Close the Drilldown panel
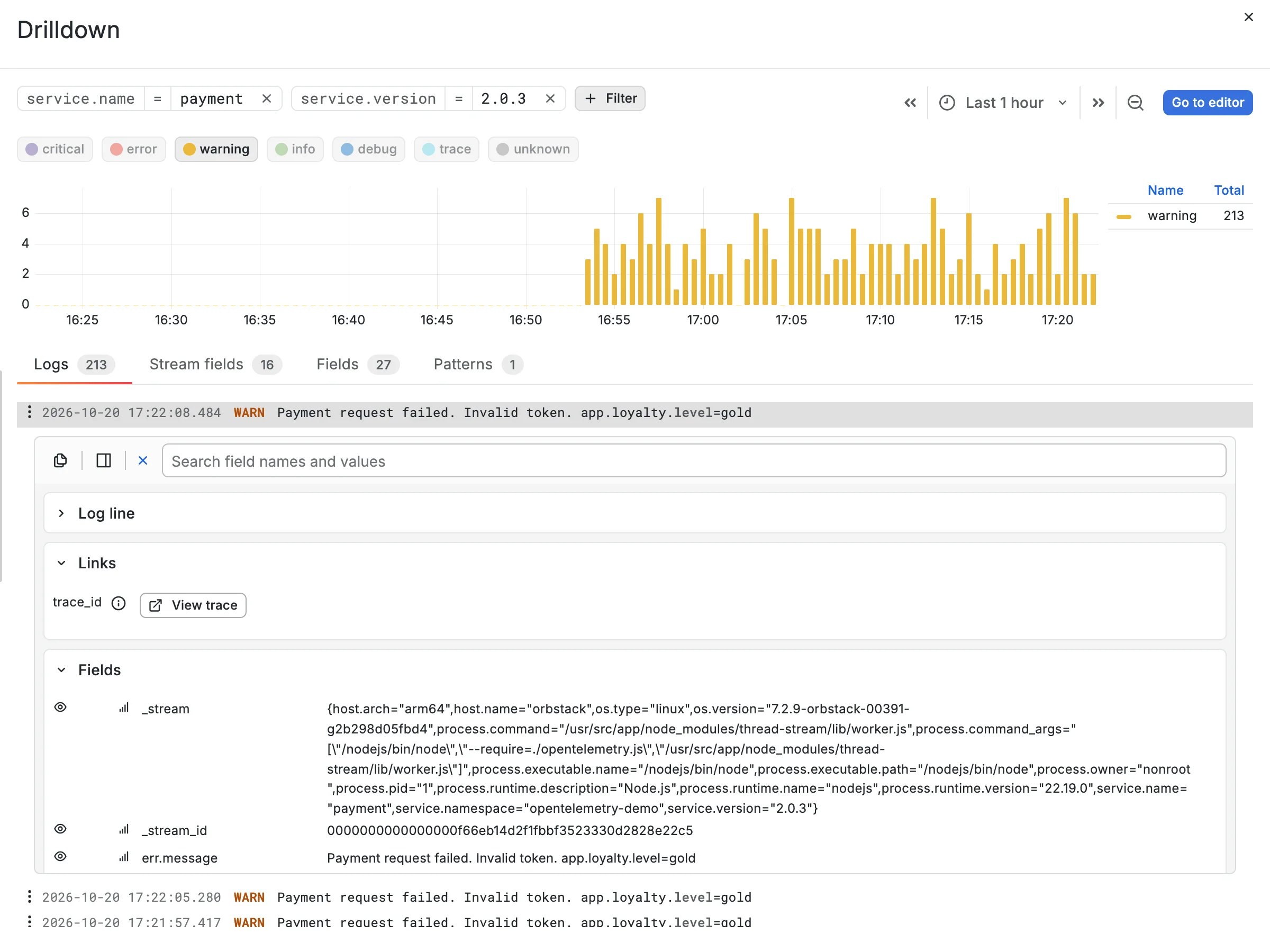This screenshot has height=952, width=1270. [1248, 17]
